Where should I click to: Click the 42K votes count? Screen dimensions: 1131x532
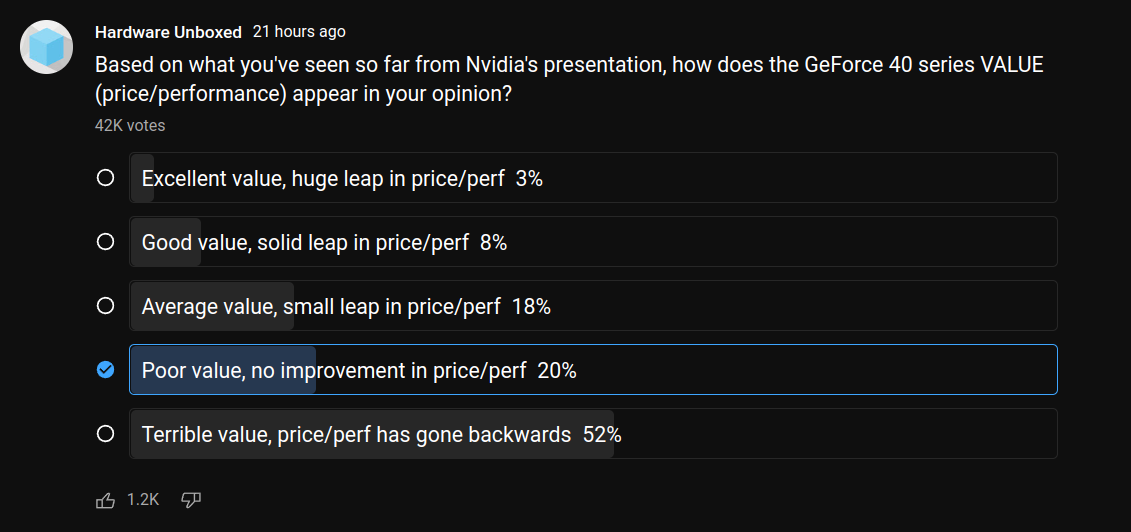130,125
